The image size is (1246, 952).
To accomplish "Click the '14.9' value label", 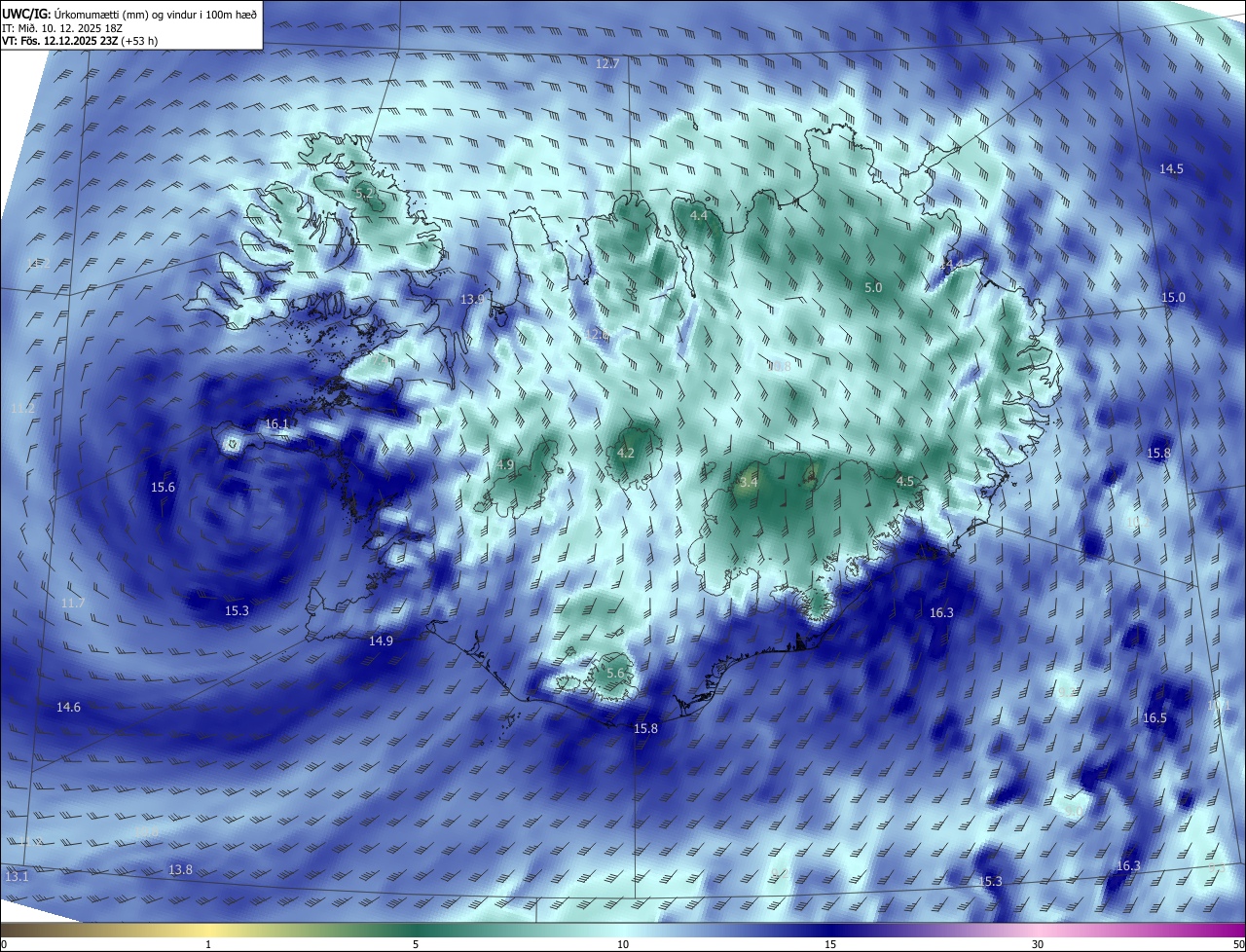I will (x=381, y=641).
